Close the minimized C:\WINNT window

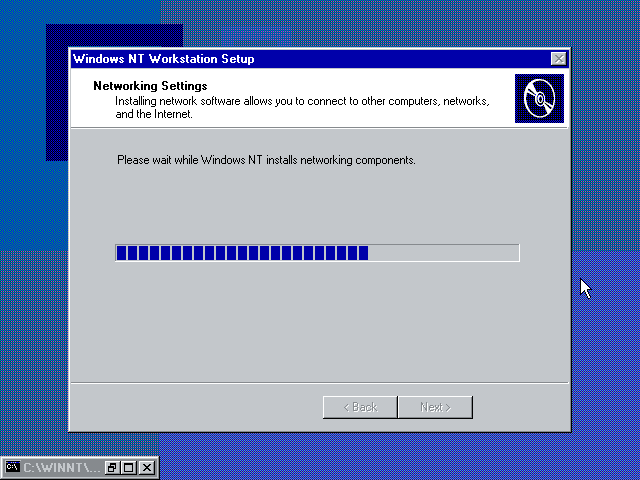click(x=147, y=467)
